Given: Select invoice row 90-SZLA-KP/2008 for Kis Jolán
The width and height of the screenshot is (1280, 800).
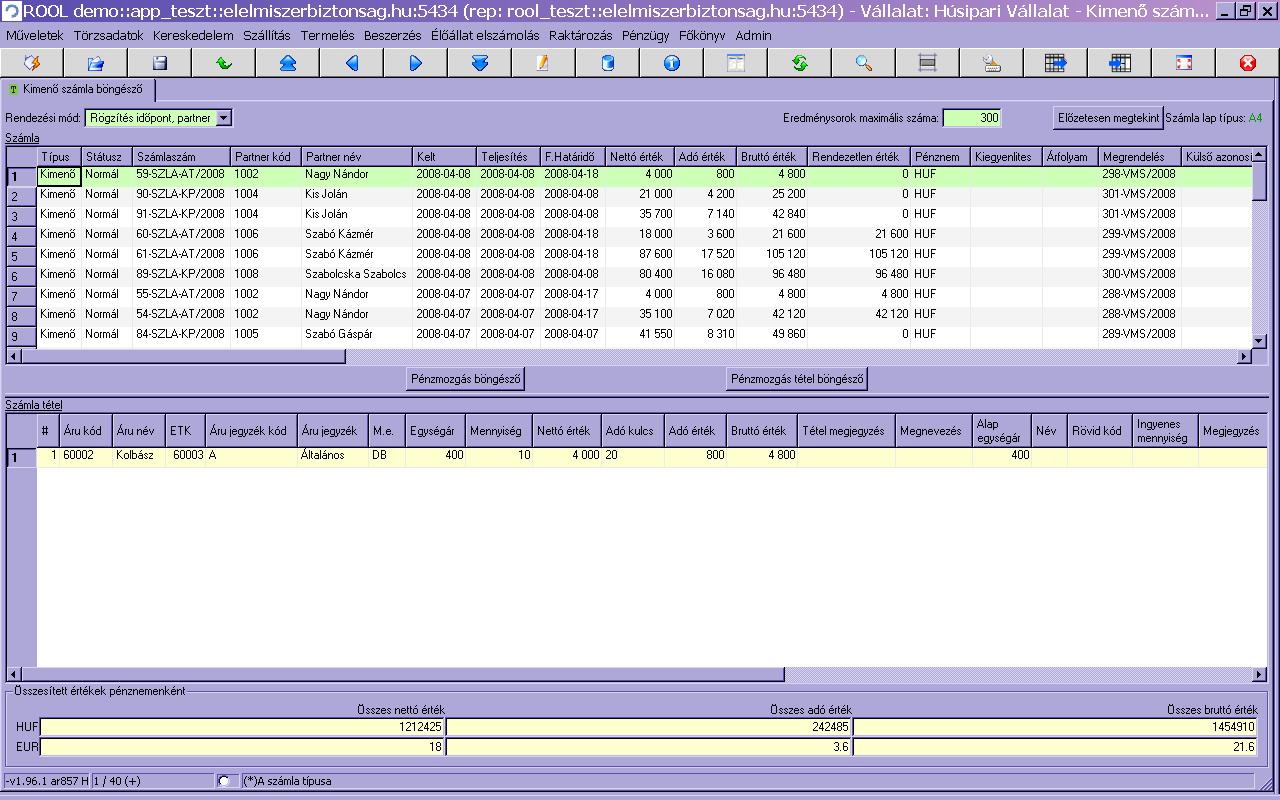Looking at the screenshot, I should point(180,194).
